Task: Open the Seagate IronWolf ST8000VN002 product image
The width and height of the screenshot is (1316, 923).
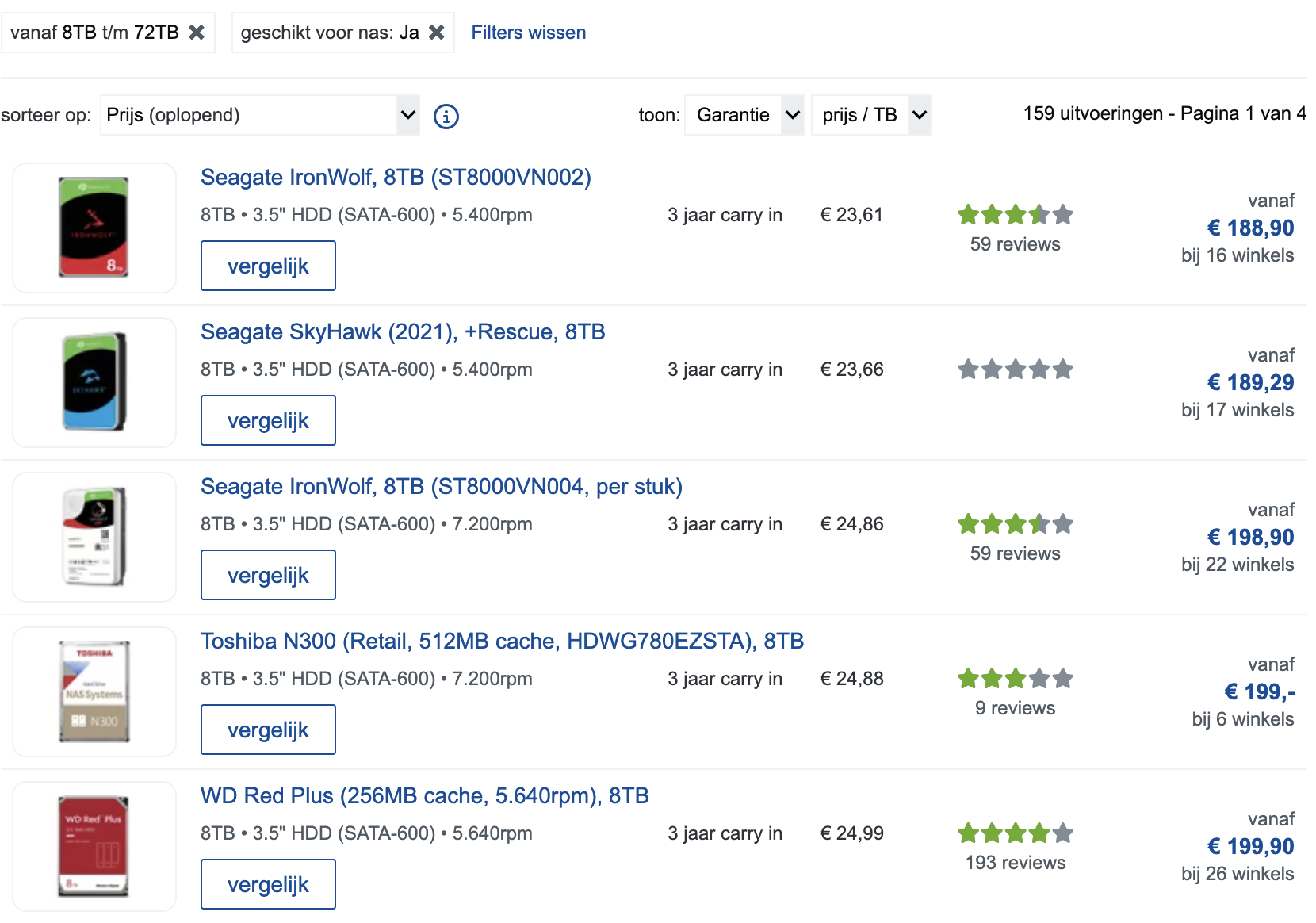Action: click(94, 228)
